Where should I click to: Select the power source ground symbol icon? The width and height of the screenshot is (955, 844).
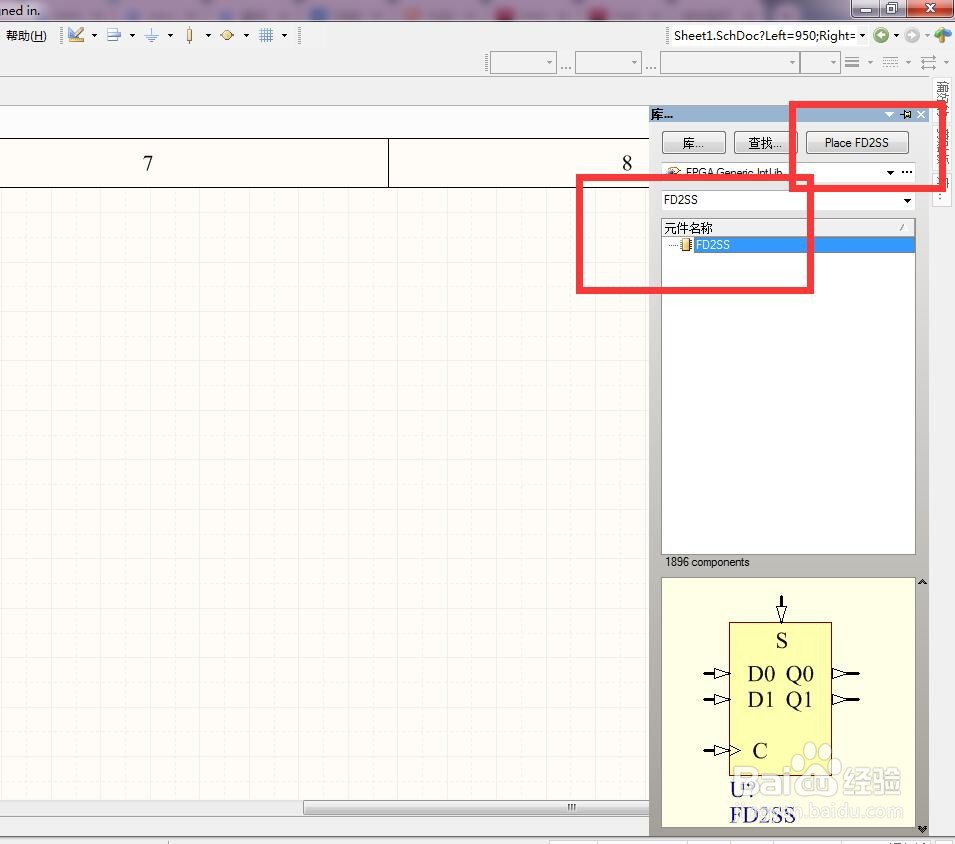point(152,36)
